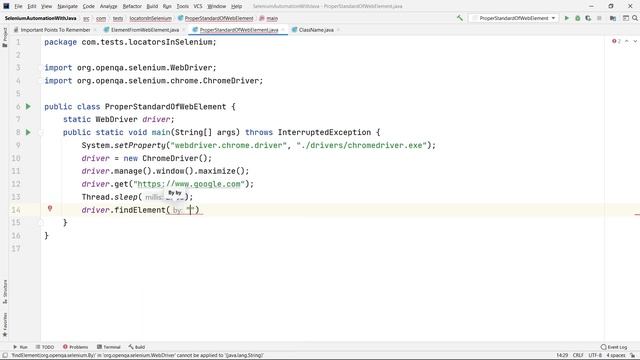Collapse the main method with its fold marker

(41, 132)
